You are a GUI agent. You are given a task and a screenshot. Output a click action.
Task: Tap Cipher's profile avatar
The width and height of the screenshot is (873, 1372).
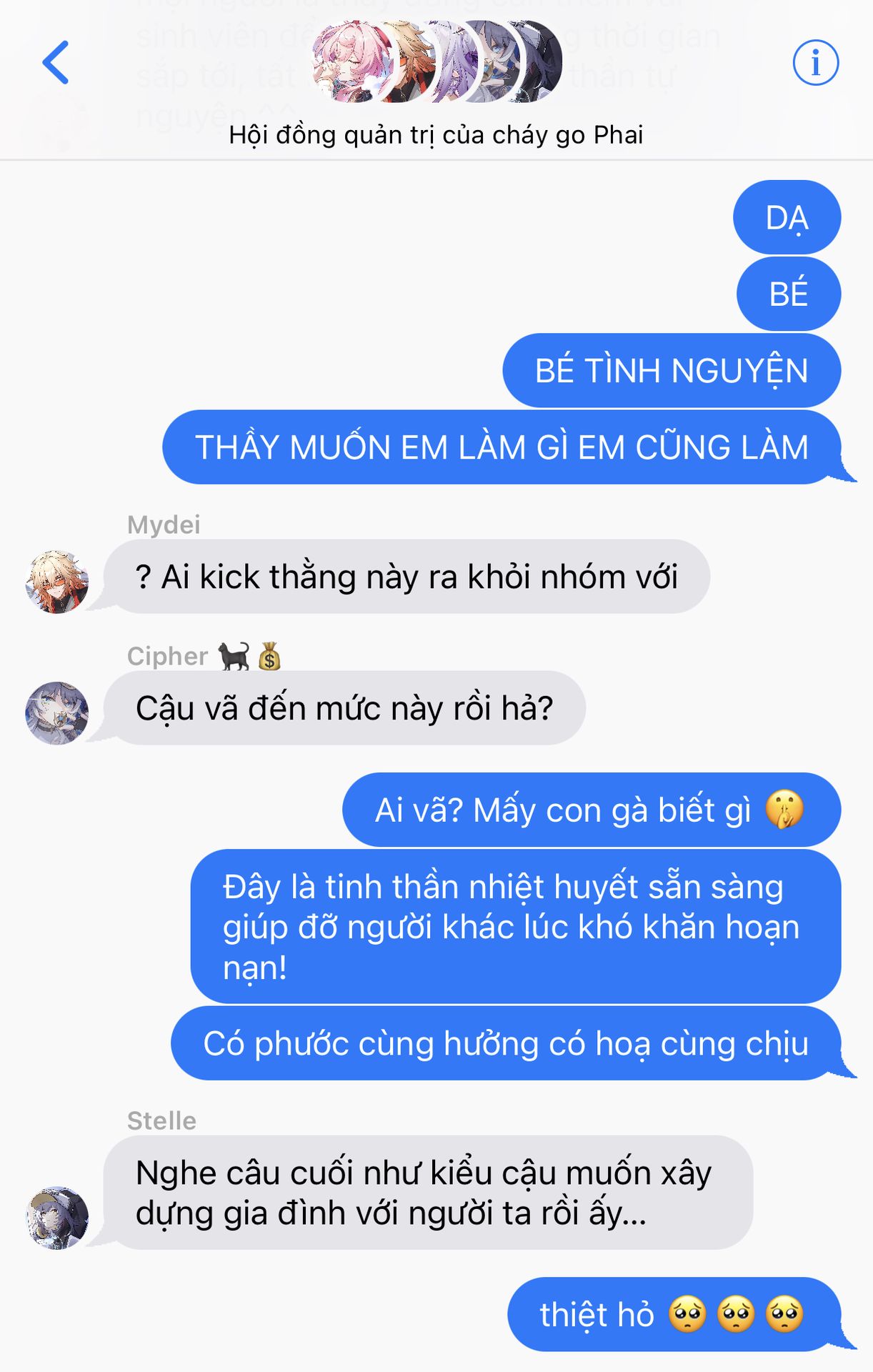tap(57, 713)
